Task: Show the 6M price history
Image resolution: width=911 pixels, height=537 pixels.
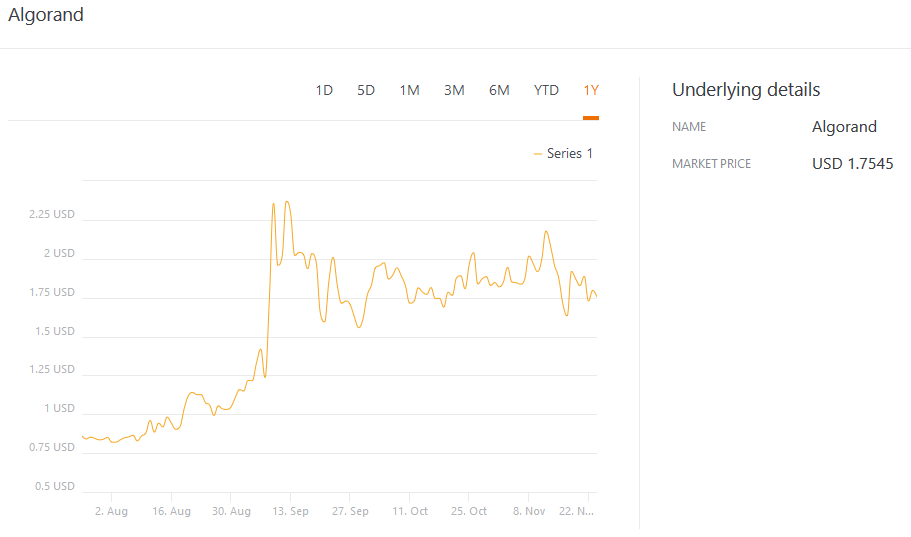Action: 499,90
